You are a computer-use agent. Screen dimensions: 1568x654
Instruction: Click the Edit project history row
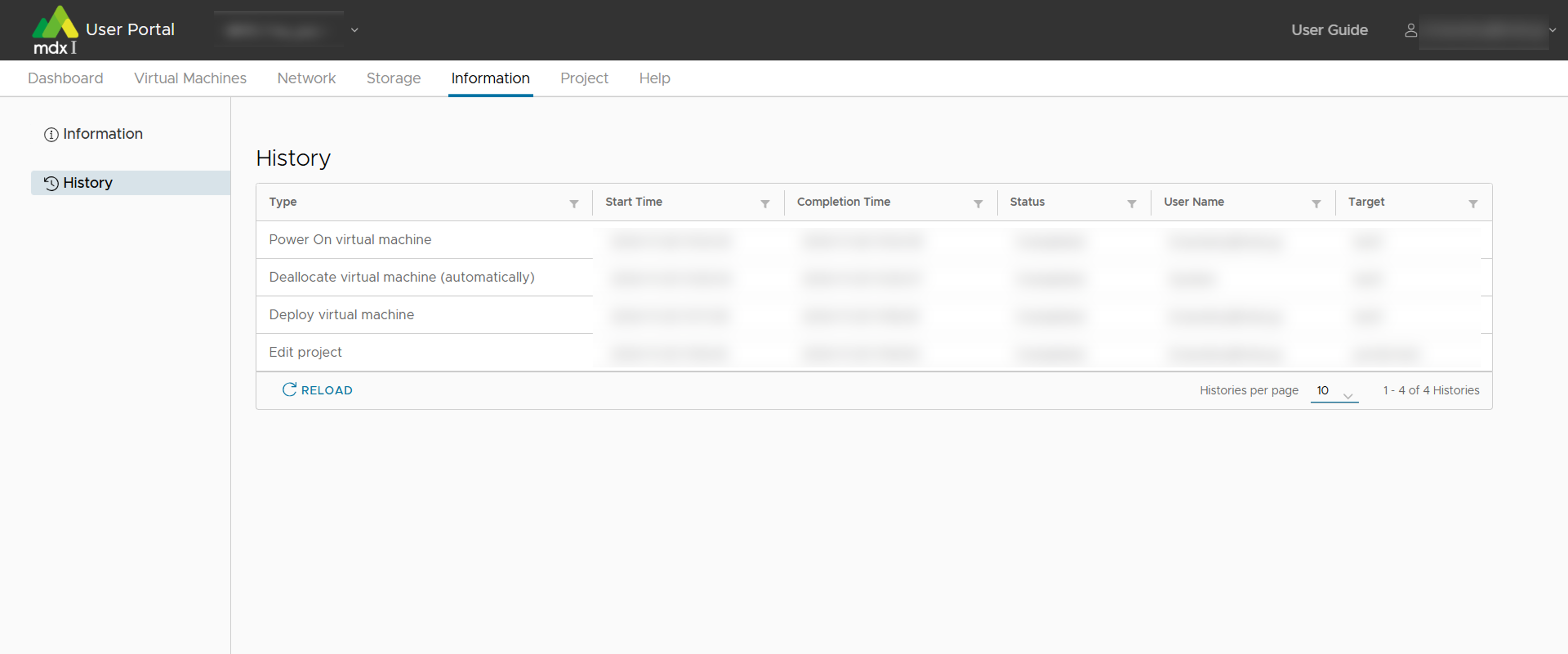click(x=305, y=352)
